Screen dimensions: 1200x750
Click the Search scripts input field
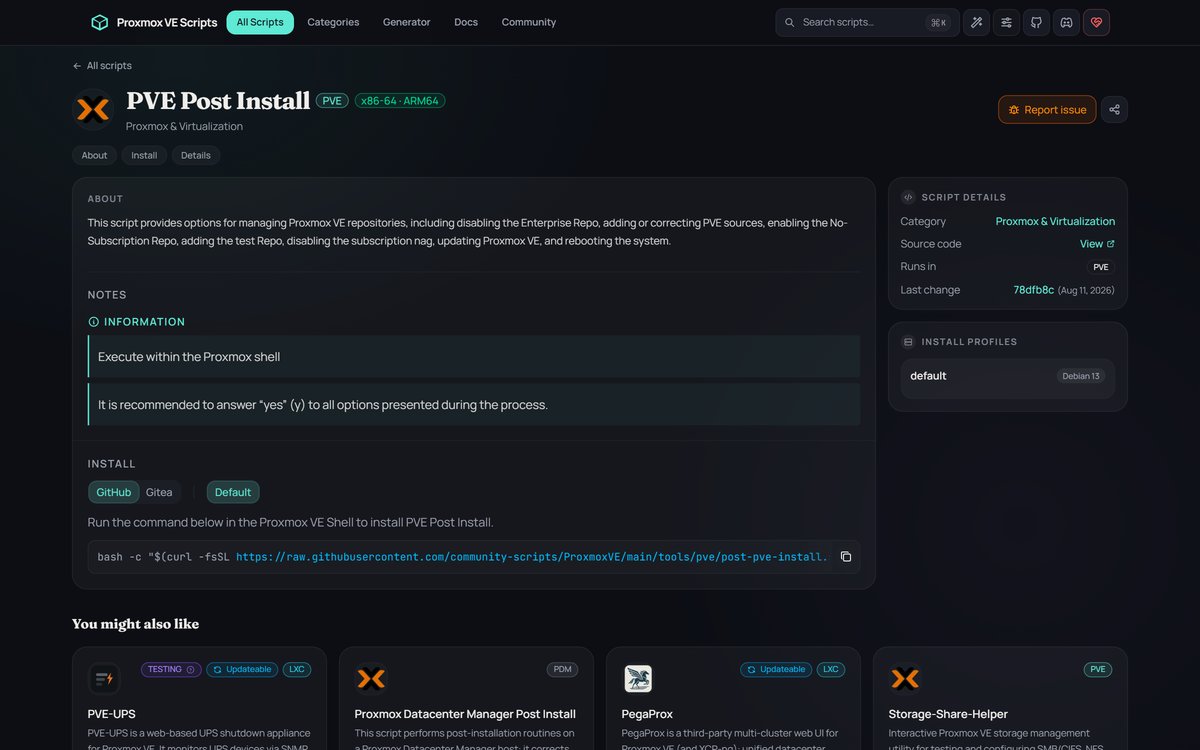(x=867, y=22)
